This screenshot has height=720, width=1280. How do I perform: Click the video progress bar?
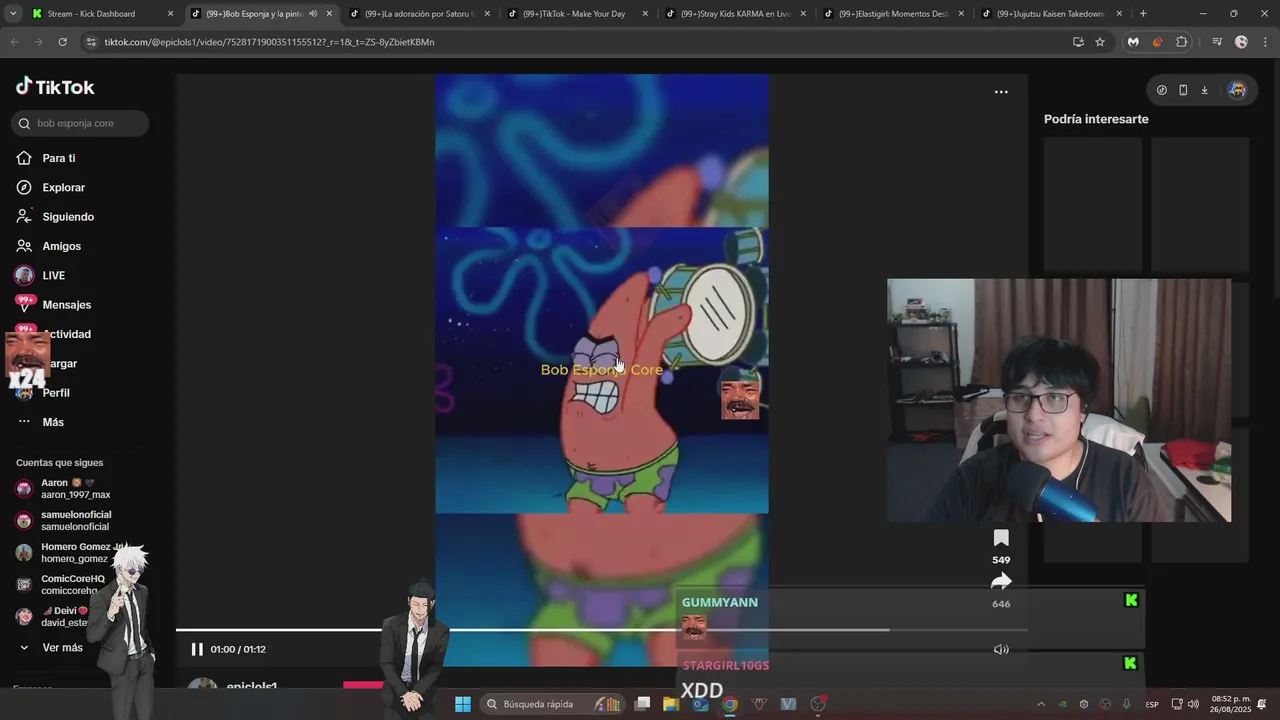click(x=601, y=630)
